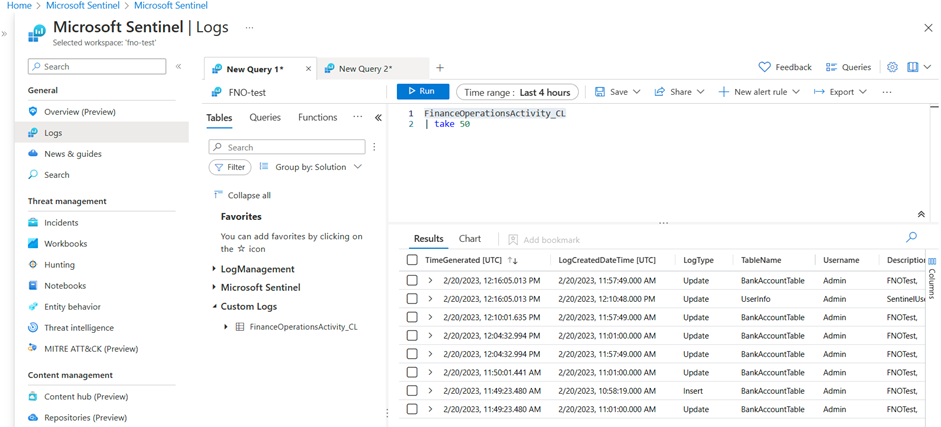Viewport: 941px width, 427px height.
Task: Check the Insert log row checkbox
Action: click(x=412, y=390)
